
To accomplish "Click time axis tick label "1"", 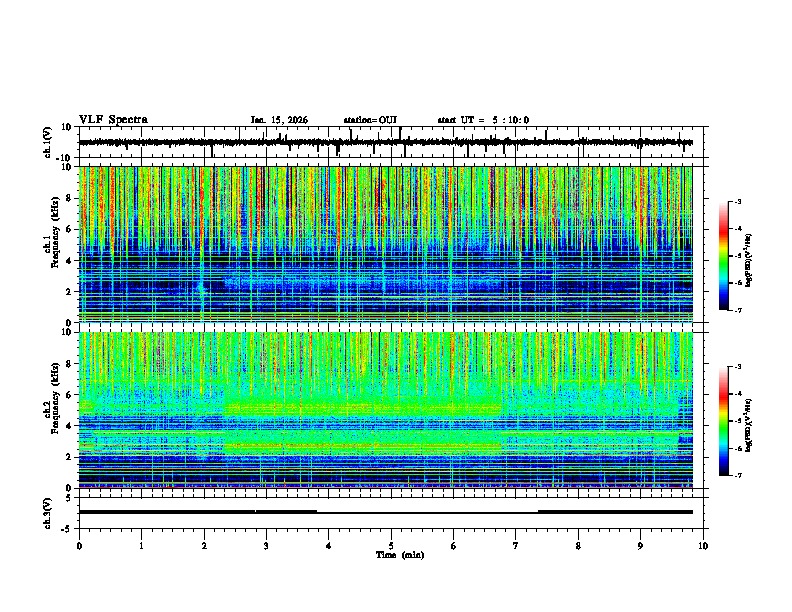I will 141,546.
